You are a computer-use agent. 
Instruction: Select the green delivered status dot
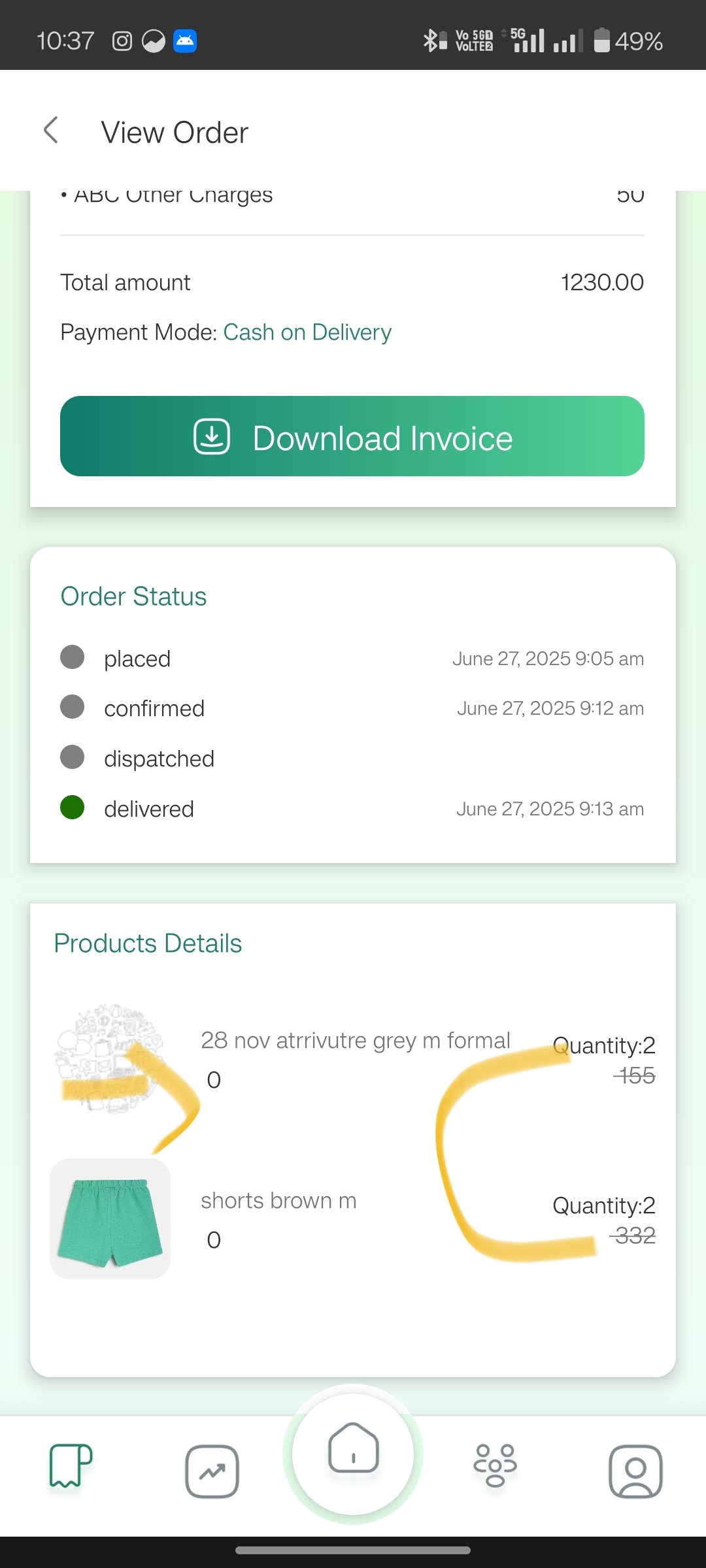[x=72, y=807]
